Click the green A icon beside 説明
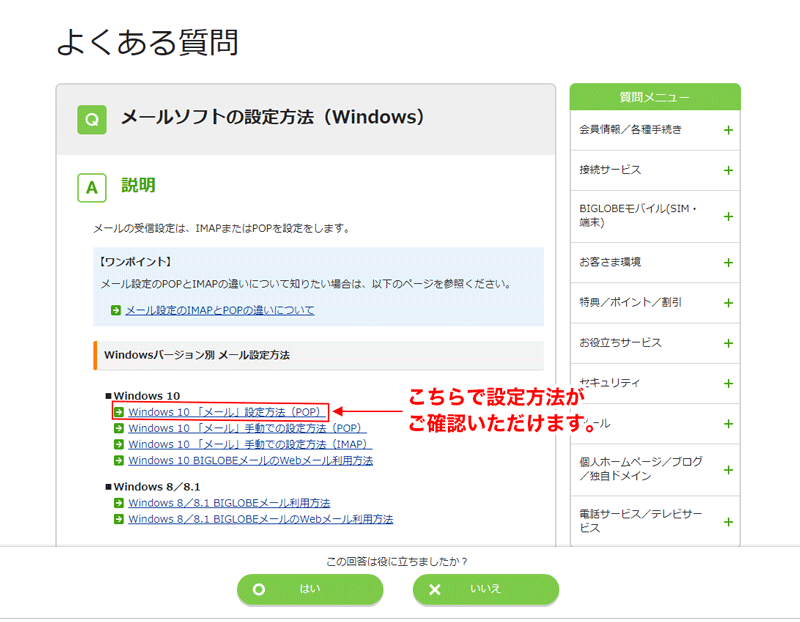800x622 pixels. pyautogui.click(x=91, y=188)
